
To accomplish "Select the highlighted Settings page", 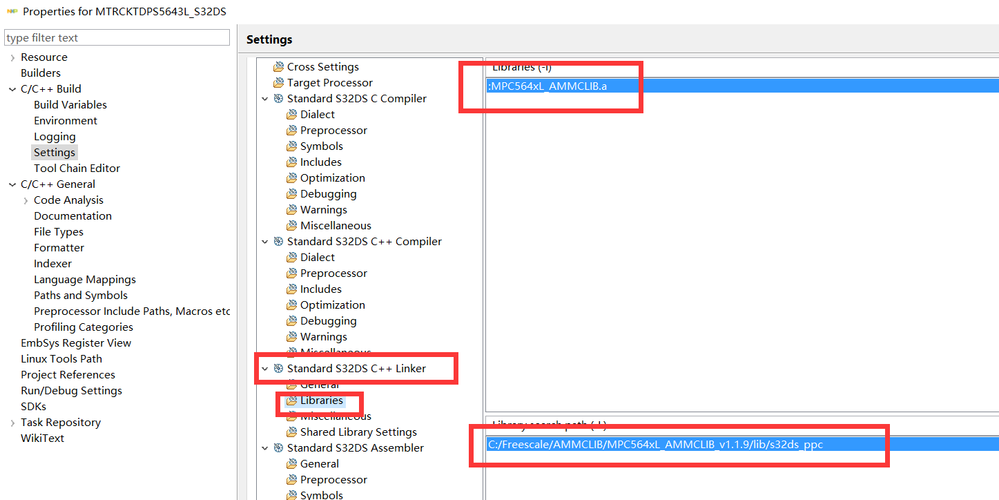I will (55, 152).
